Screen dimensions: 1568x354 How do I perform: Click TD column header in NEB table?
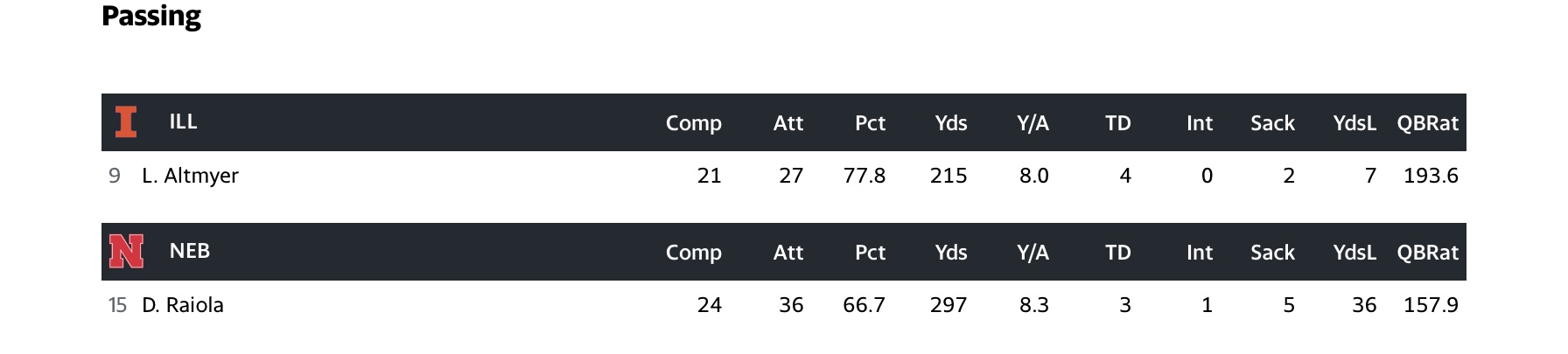[x=1117, y=253]
